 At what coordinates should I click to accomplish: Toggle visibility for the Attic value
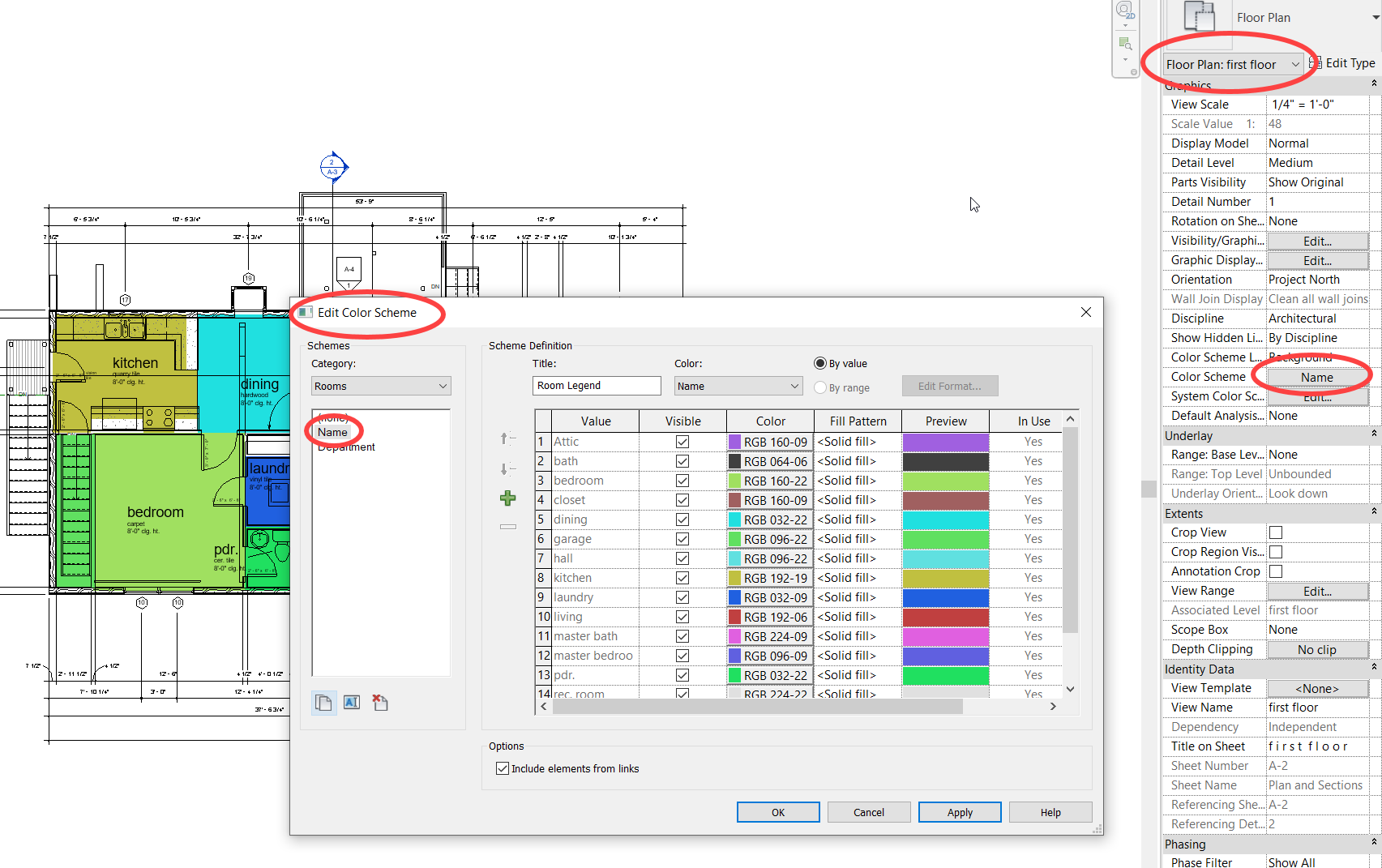682,441
